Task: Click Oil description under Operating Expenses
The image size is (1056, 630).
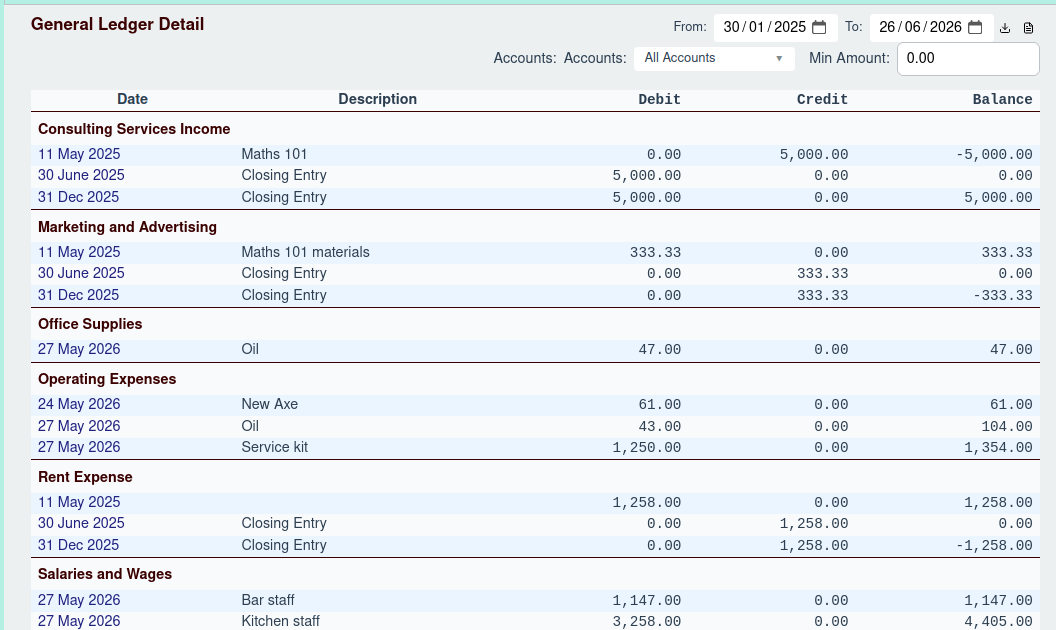Action: click(250, 427)
